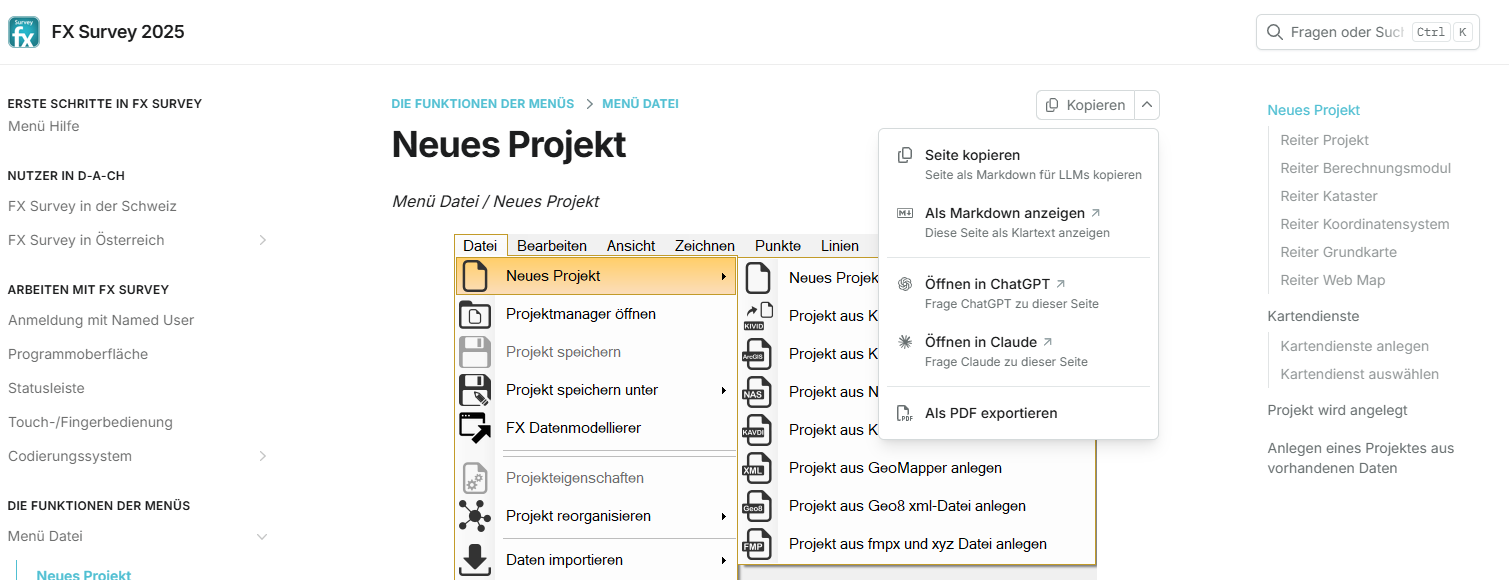Collapse the Kopieren dropdown arrow
This screenshot has height=580, width=1509.
[1147, 105]
